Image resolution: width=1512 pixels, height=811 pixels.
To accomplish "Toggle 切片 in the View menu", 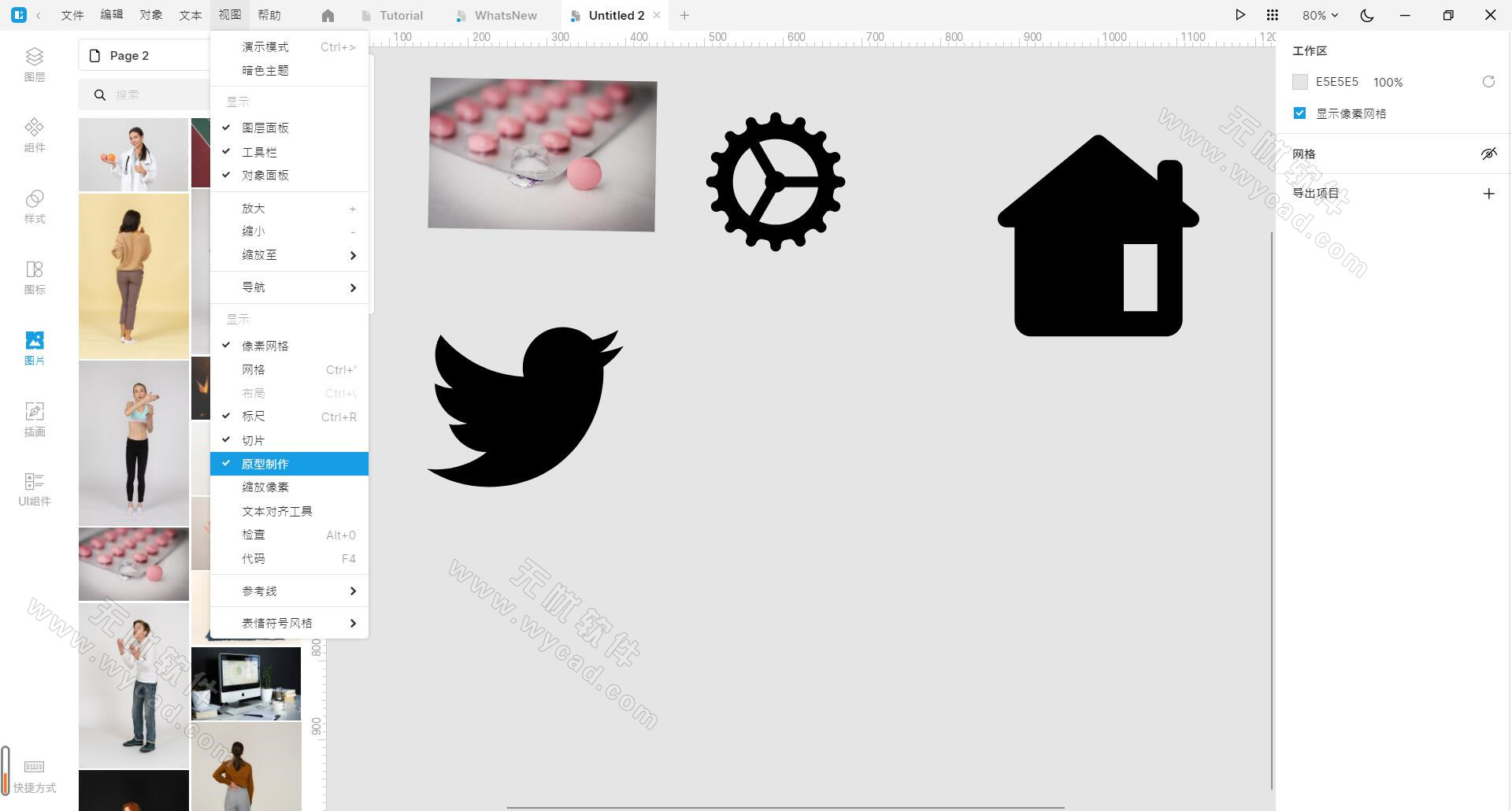I will 254,439.
